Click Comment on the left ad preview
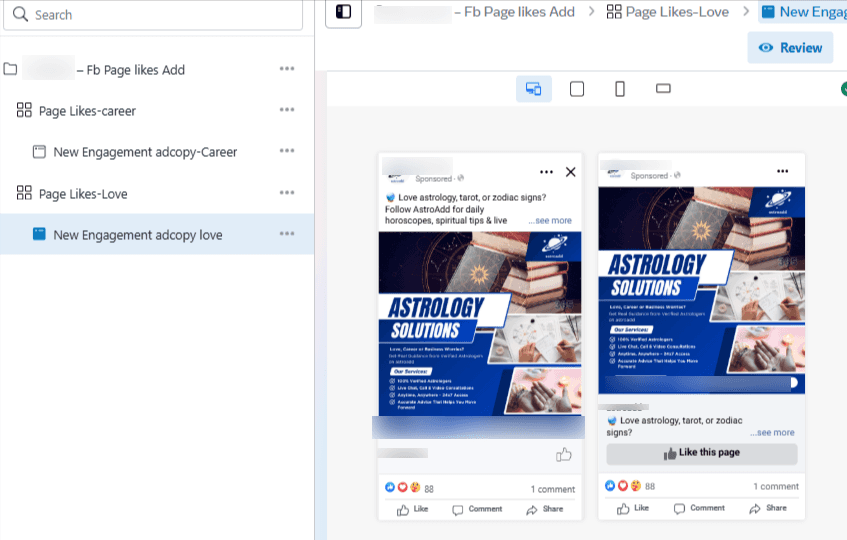This screenshot has width=847, height=540. pyautogui.click(x=477, y=509)
